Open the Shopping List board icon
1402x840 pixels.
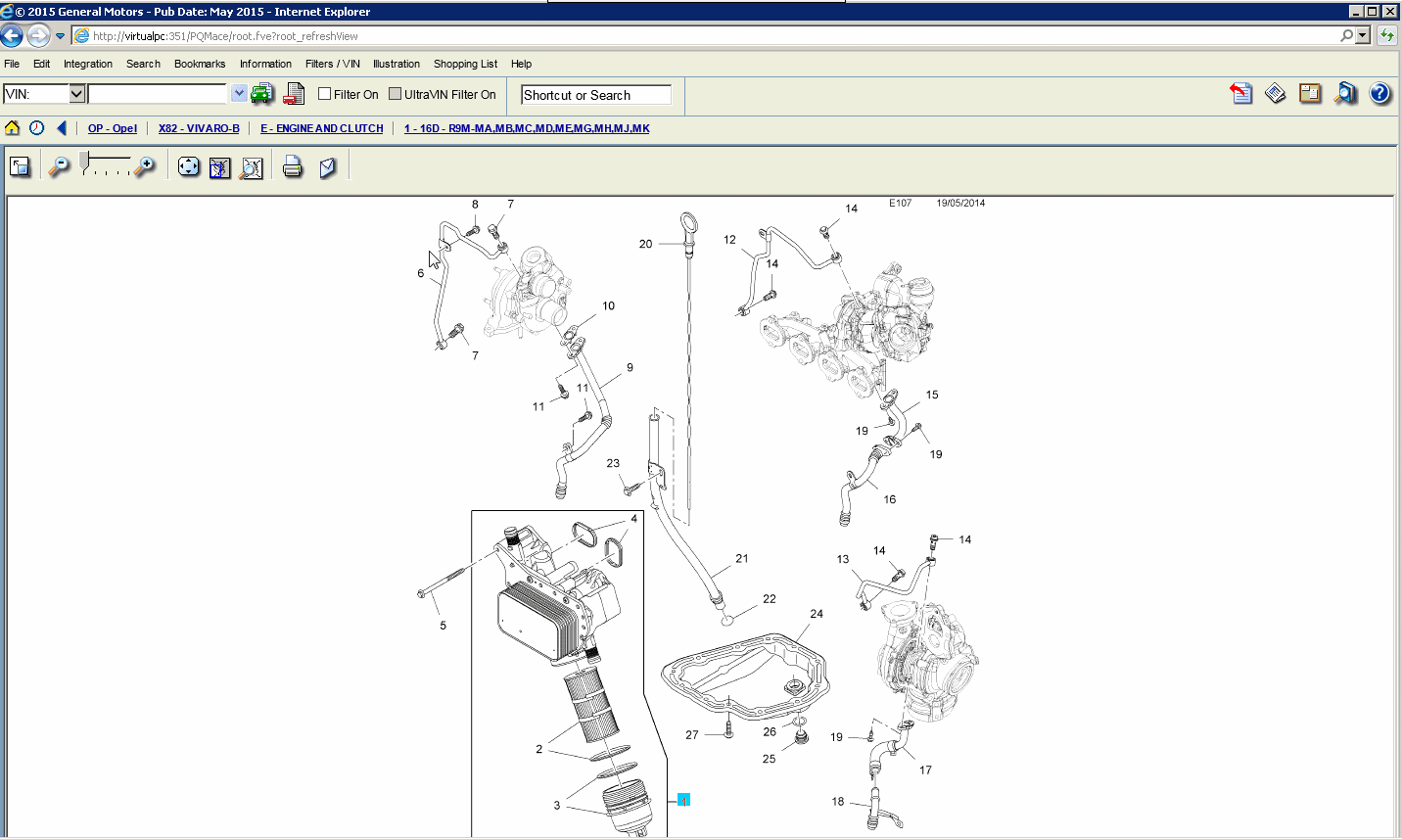(1310, 93)
